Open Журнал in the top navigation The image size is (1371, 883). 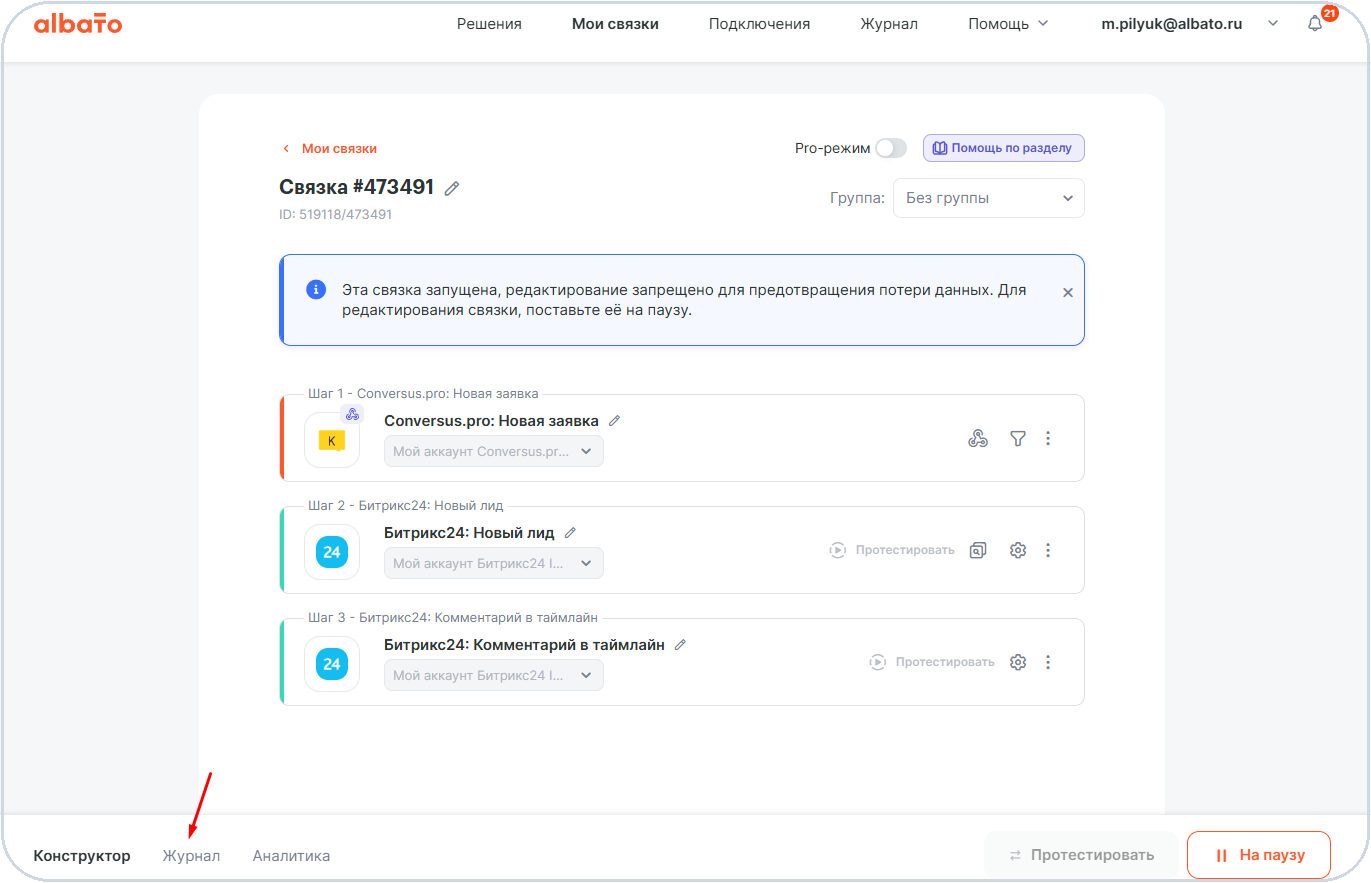coord(889,24)
